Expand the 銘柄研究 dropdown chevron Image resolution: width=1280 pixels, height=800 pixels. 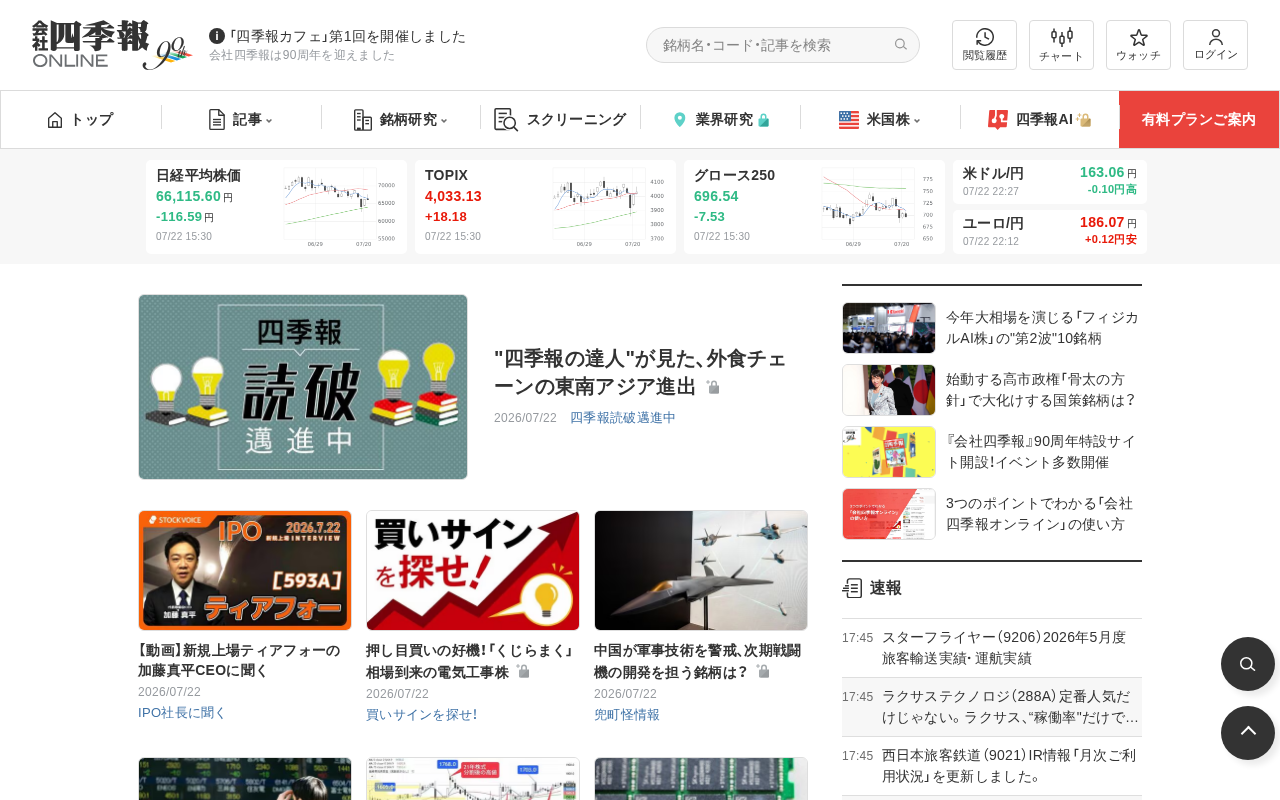pyautogui.click(x=444, y=121)
